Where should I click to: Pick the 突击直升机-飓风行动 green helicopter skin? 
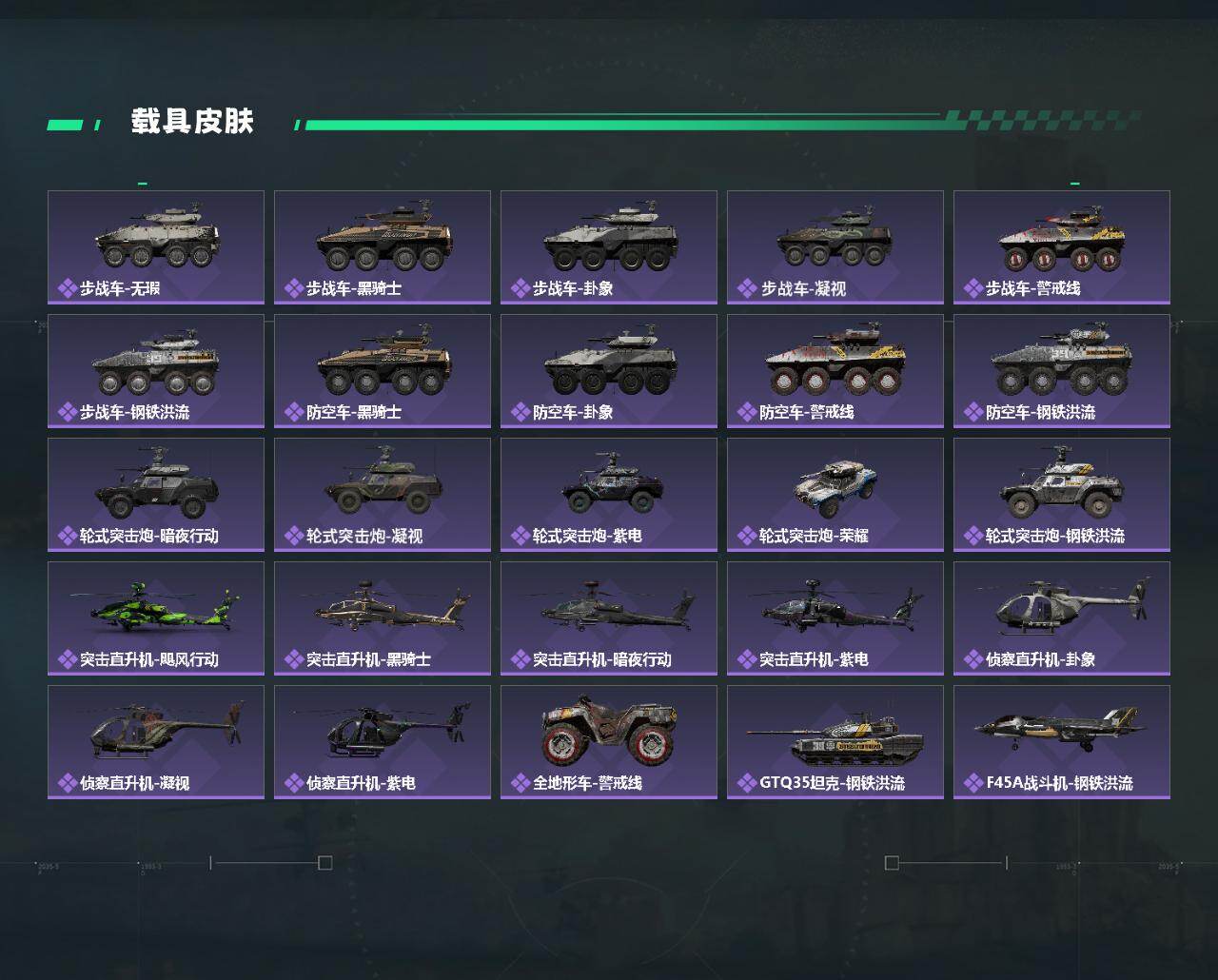pos(156,618)
